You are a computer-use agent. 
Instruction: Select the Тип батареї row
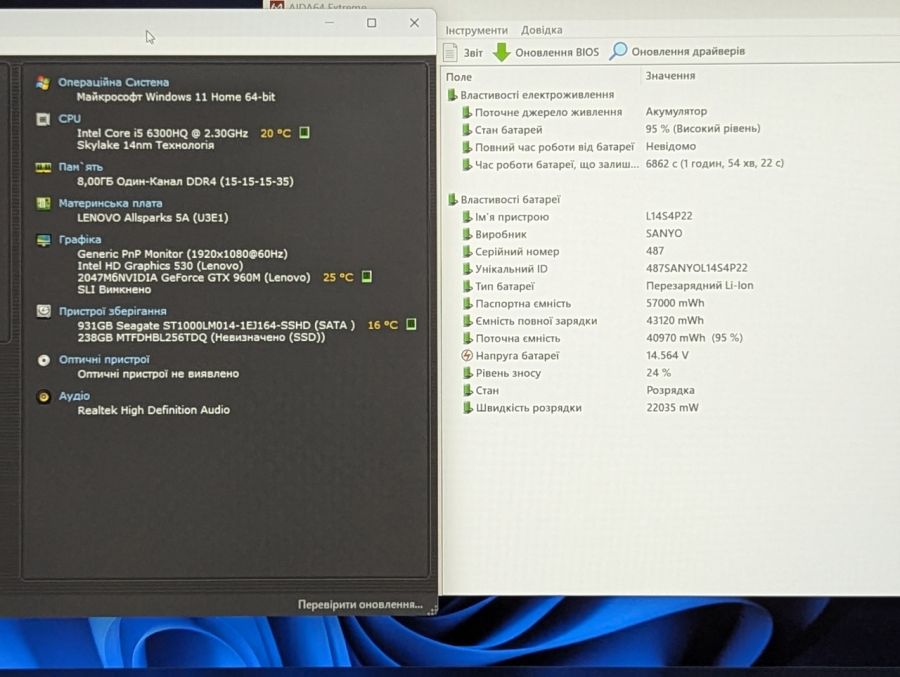coord(608,286)
